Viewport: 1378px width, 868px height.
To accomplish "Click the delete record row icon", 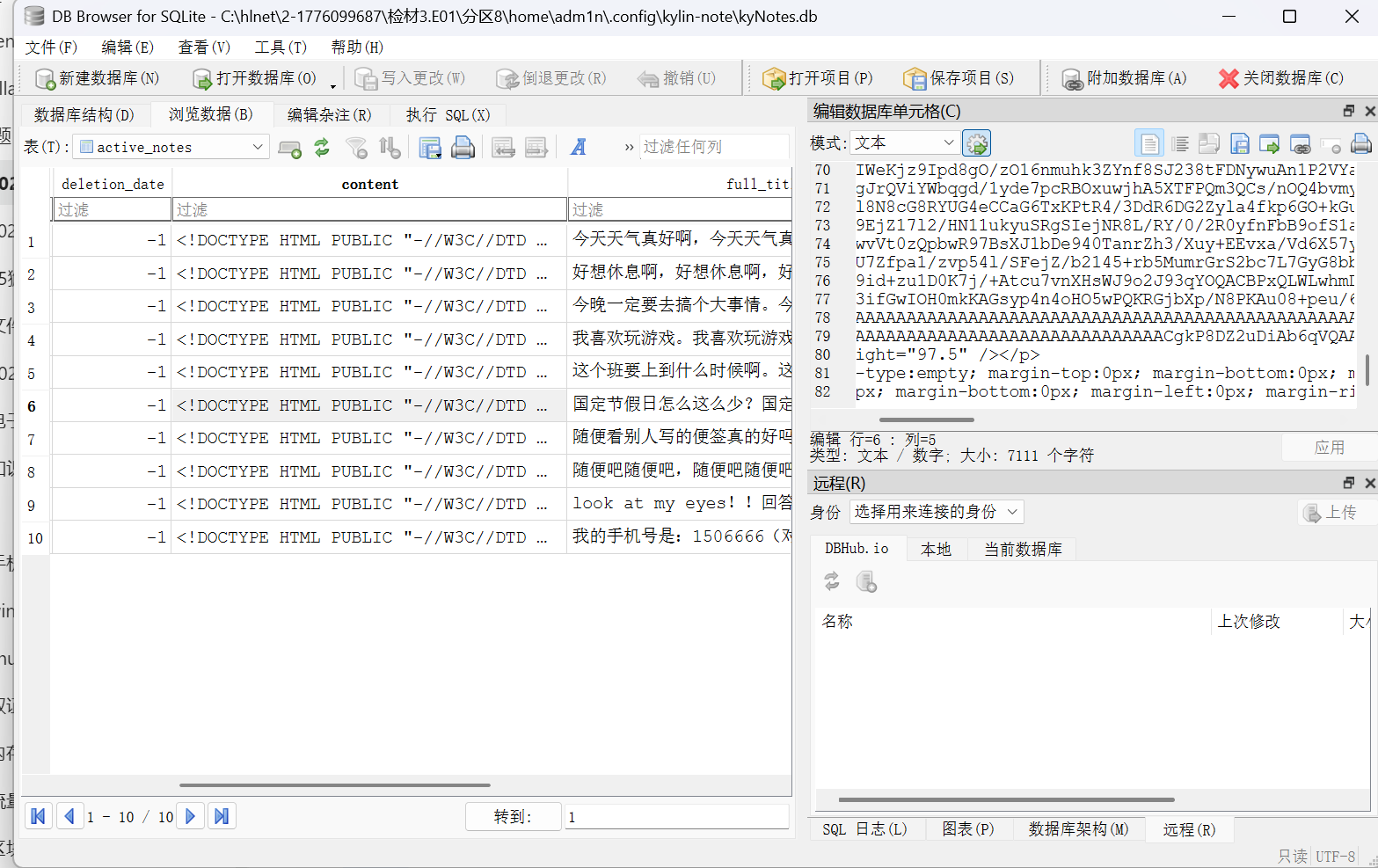I will (x=536, y=148).
